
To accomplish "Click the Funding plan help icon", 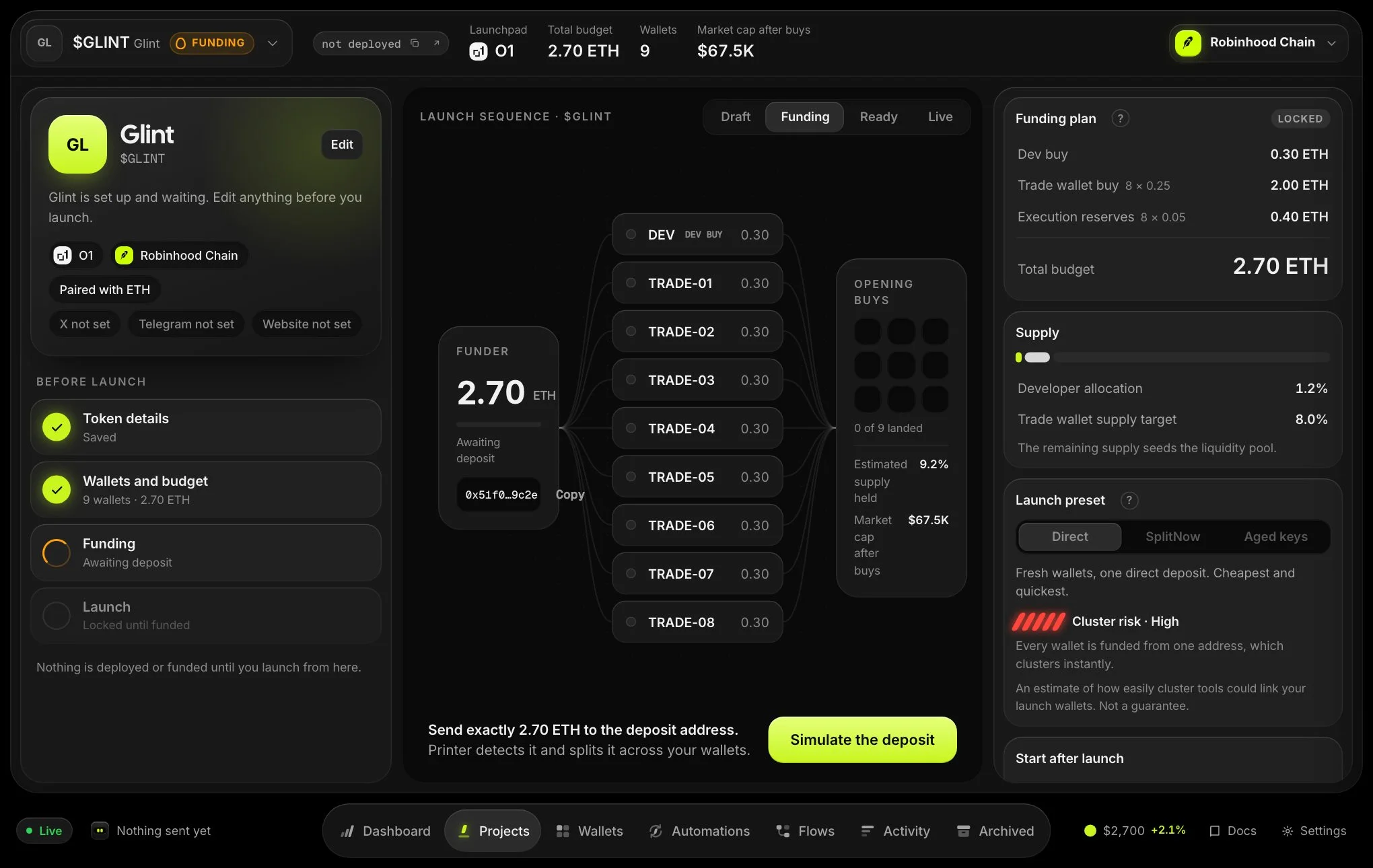I will tap(1120, 118).
